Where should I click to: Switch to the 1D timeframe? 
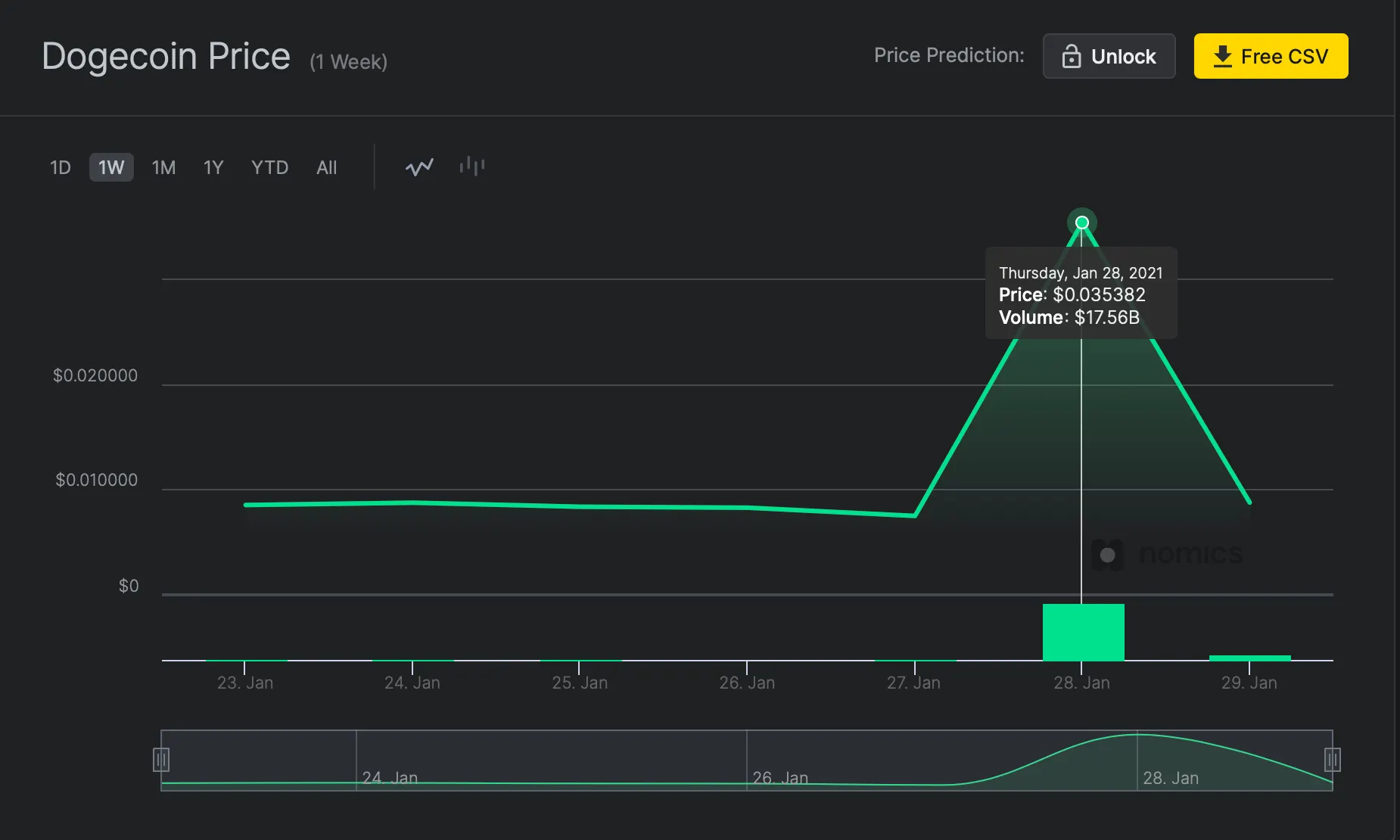tap(61, 167)
